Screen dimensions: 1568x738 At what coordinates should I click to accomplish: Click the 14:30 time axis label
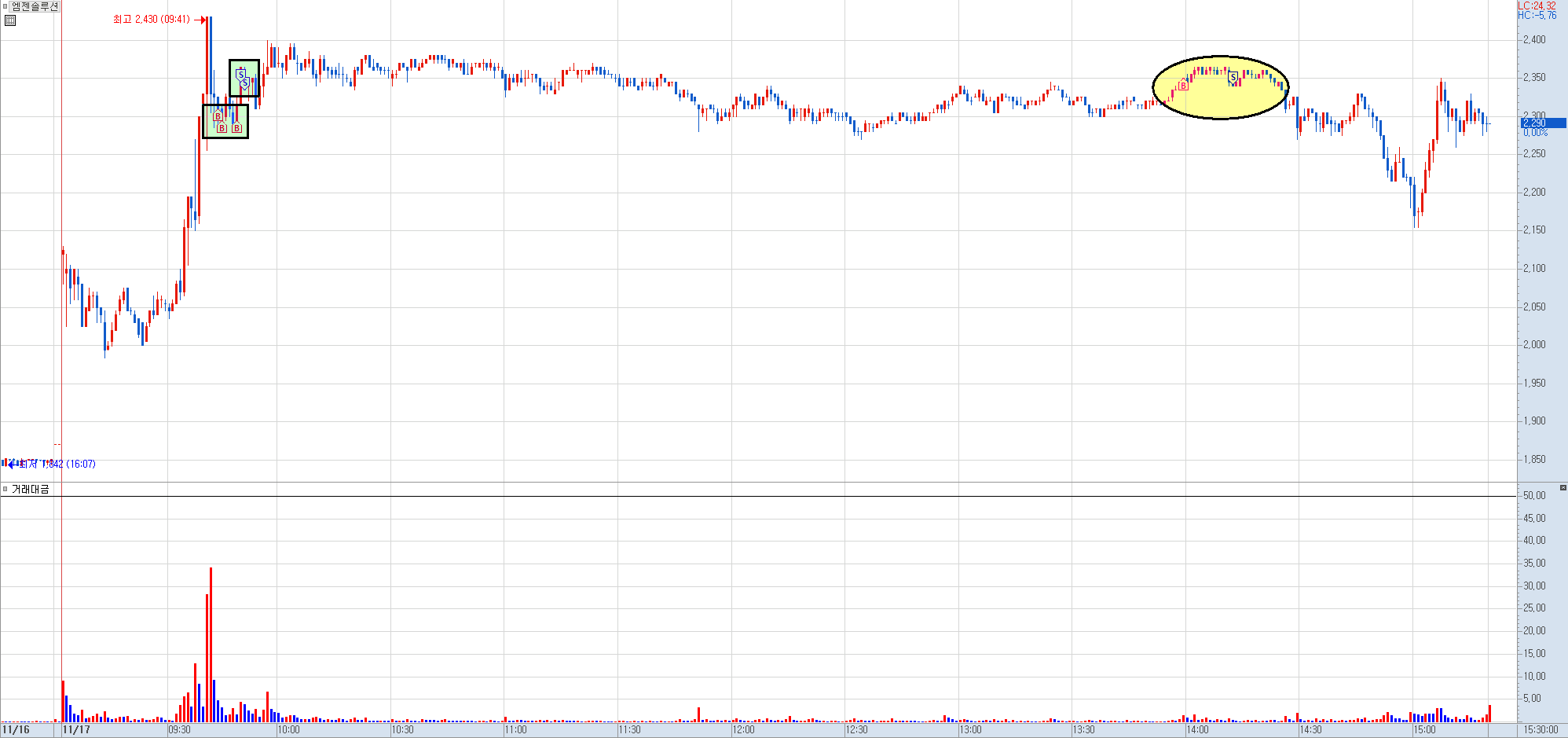coord(1310,730)
